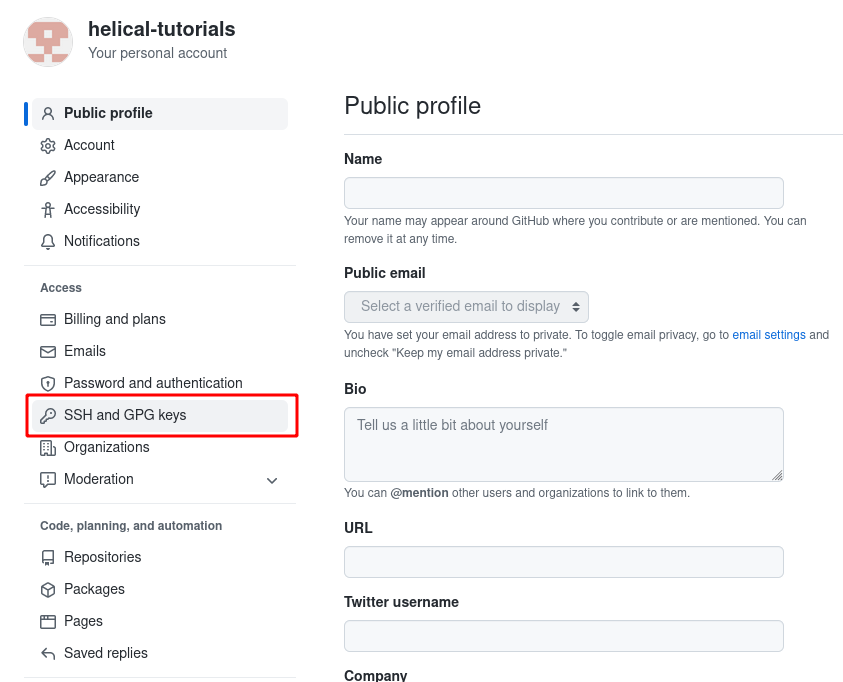Click the bell icon beside Notifications
This screenshot has height=682, width=843.
(x=48, y=242)
